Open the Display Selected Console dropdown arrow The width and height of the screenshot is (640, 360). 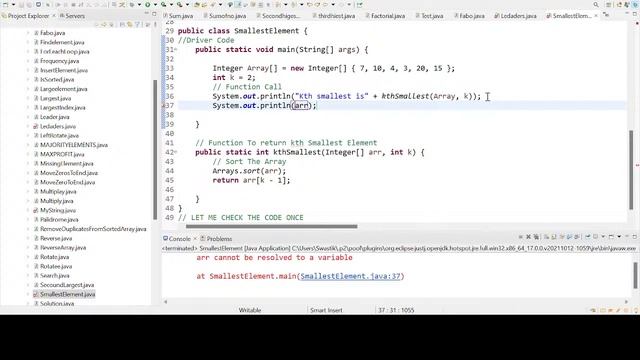coord(603,237)
